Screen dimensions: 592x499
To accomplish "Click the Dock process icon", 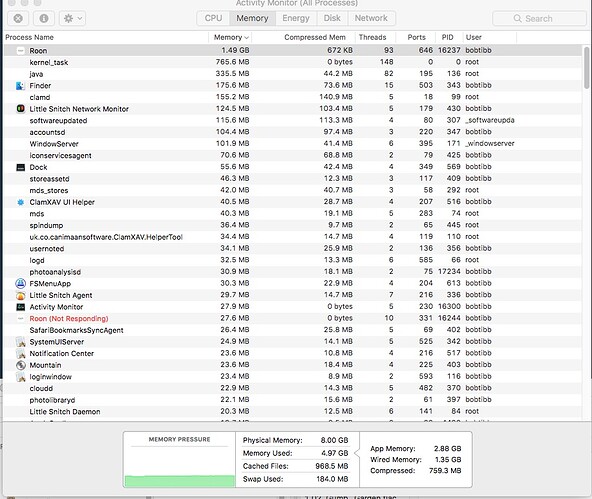I will 21,167.
